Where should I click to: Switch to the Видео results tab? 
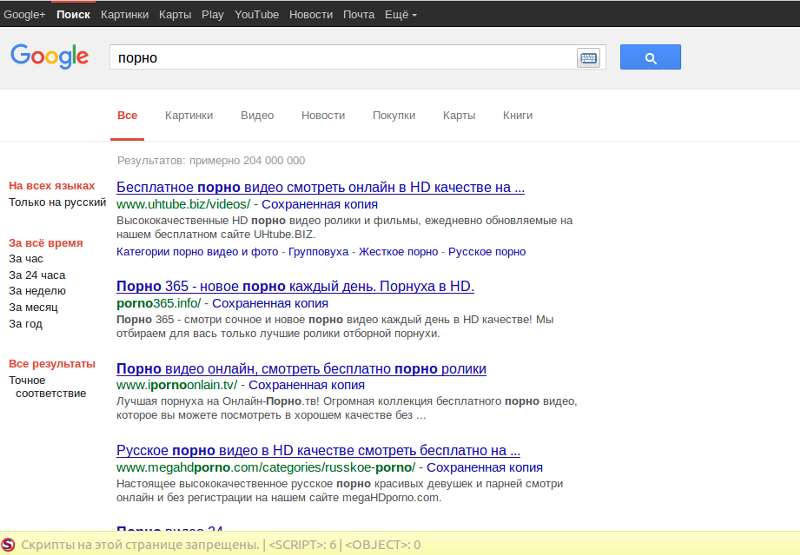pos(257,116)
